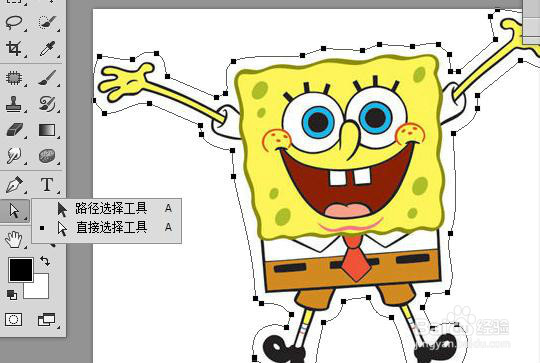This screenshot has width=540, height=363.
Task: Select the Hand tool
Action: click(x=14, y=239)
